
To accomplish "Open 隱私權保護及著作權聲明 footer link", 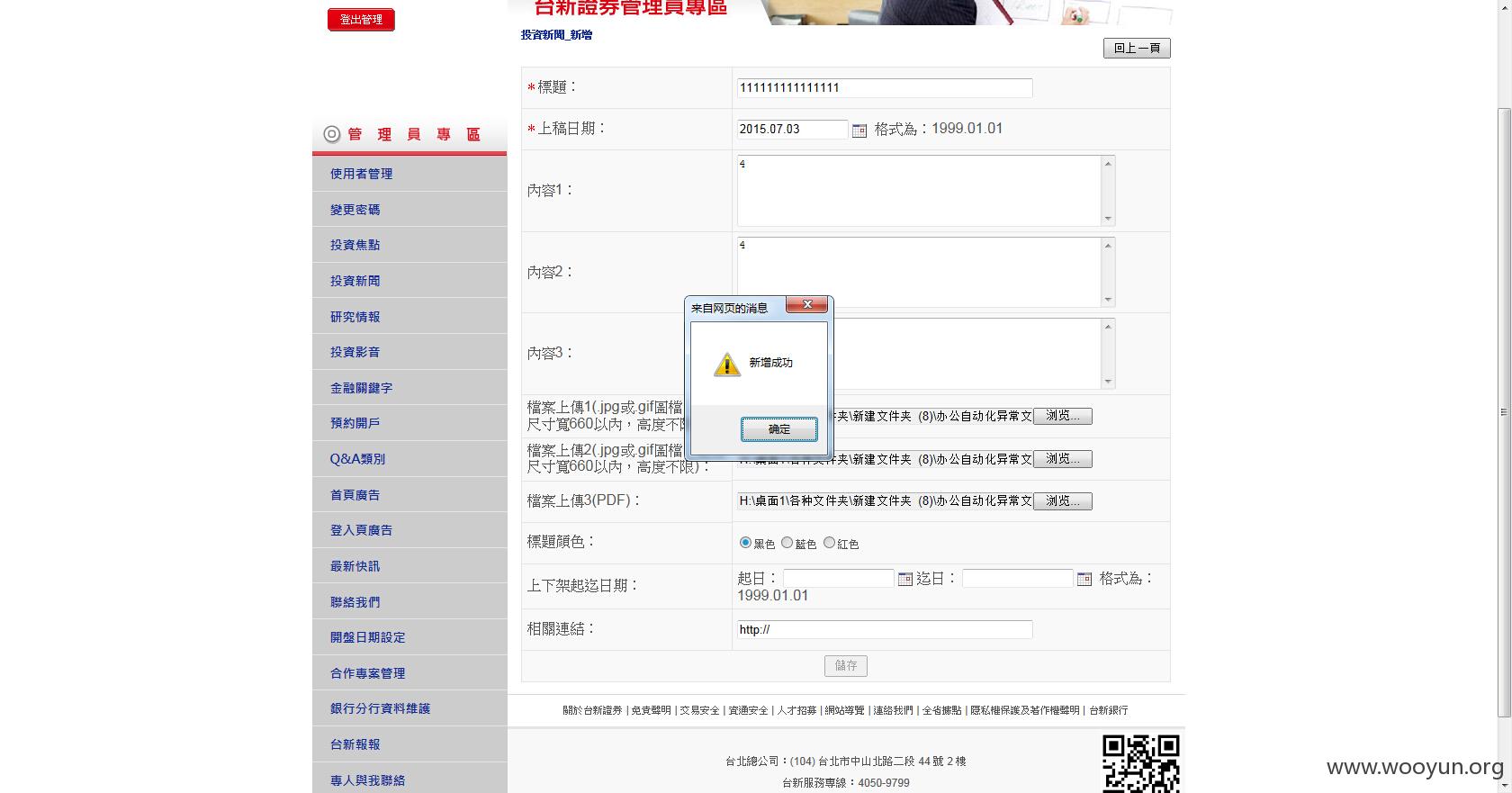I will (x=1024, y=710).
